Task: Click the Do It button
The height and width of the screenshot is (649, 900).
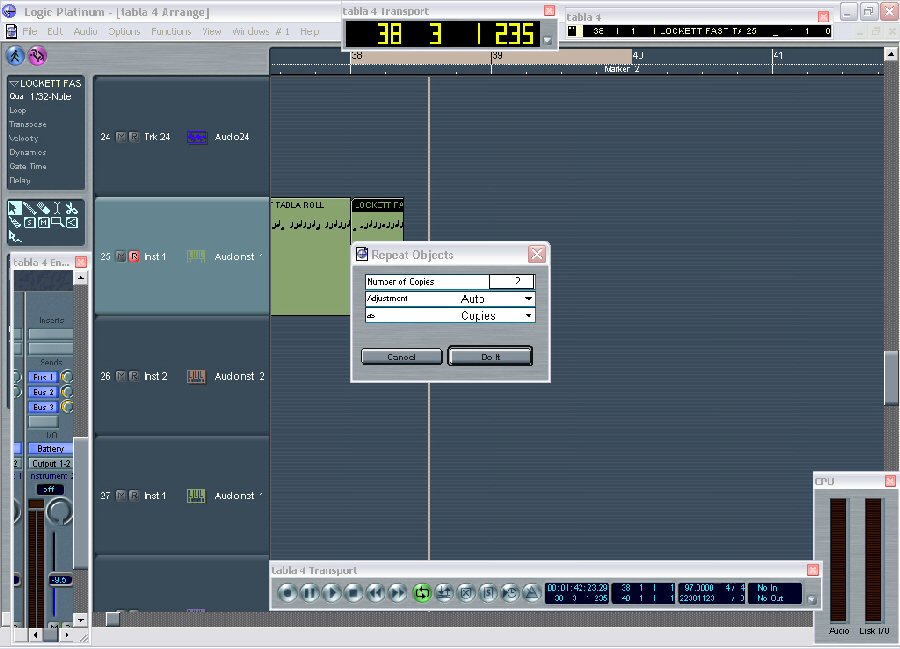Action: point(490,357)
